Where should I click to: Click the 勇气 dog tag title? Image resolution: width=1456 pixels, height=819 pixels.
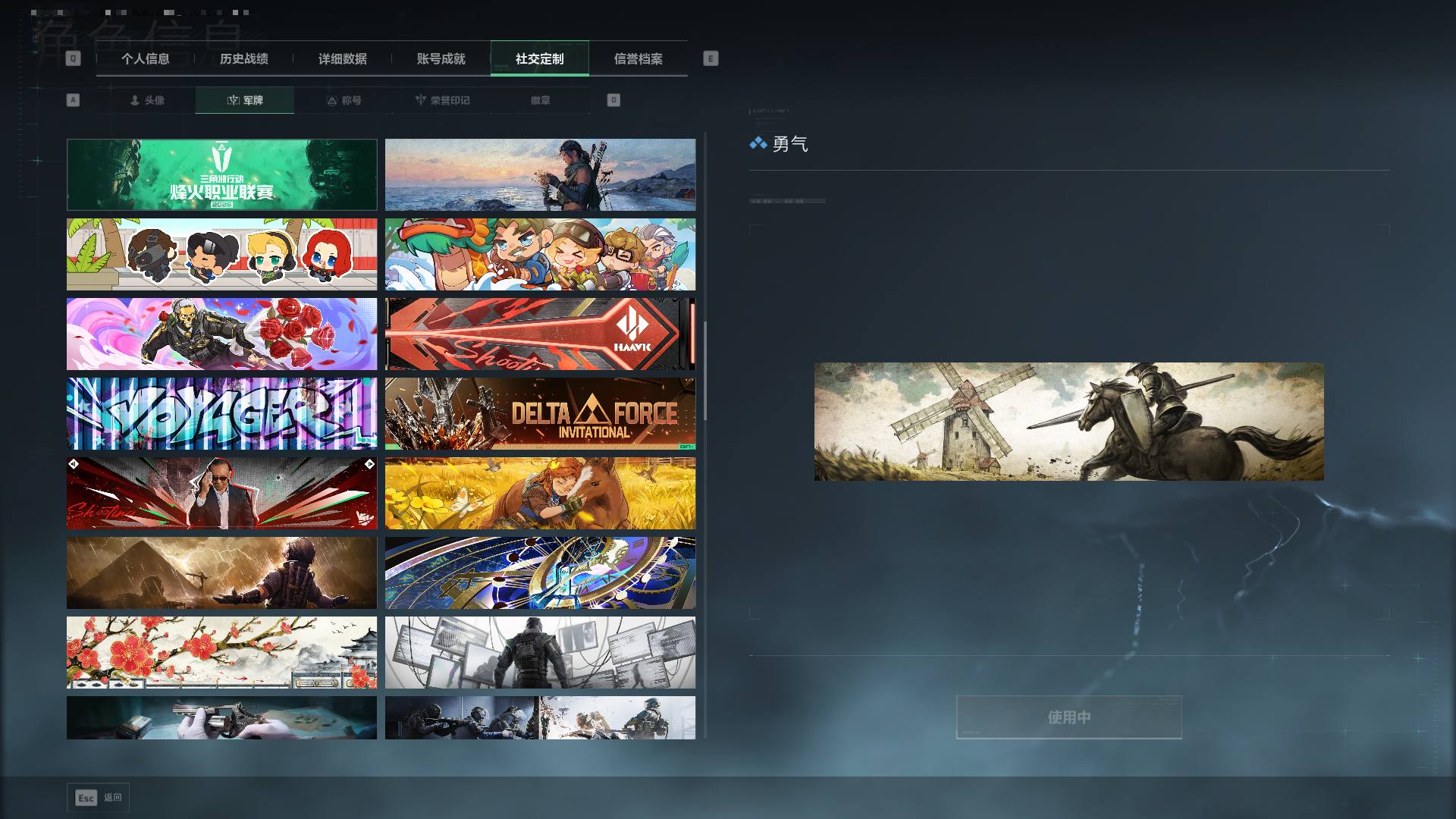click(790, 144)
